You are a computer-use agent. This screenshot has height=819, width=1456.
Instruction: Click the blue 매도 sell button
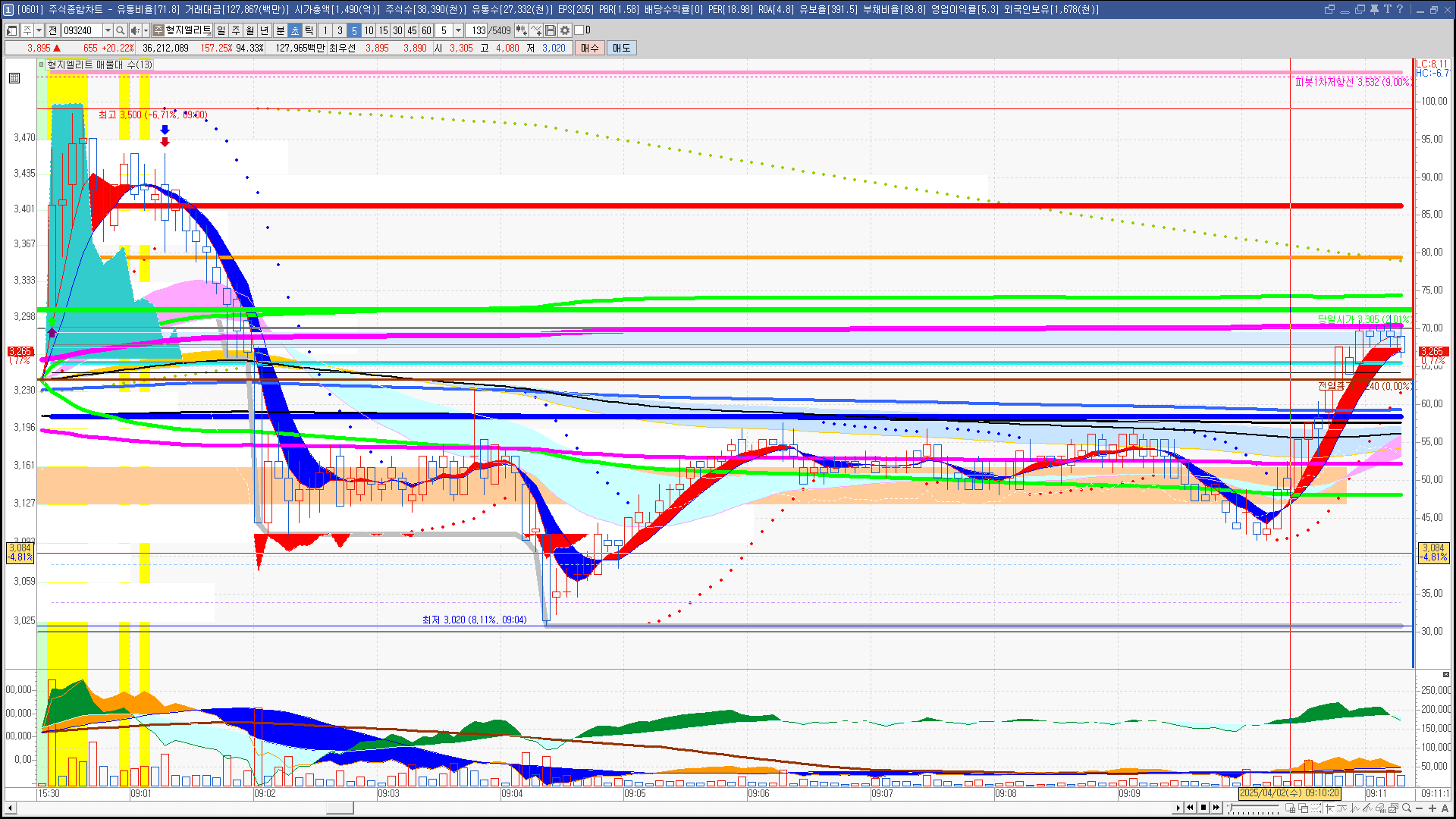click(x=621, y=48)
